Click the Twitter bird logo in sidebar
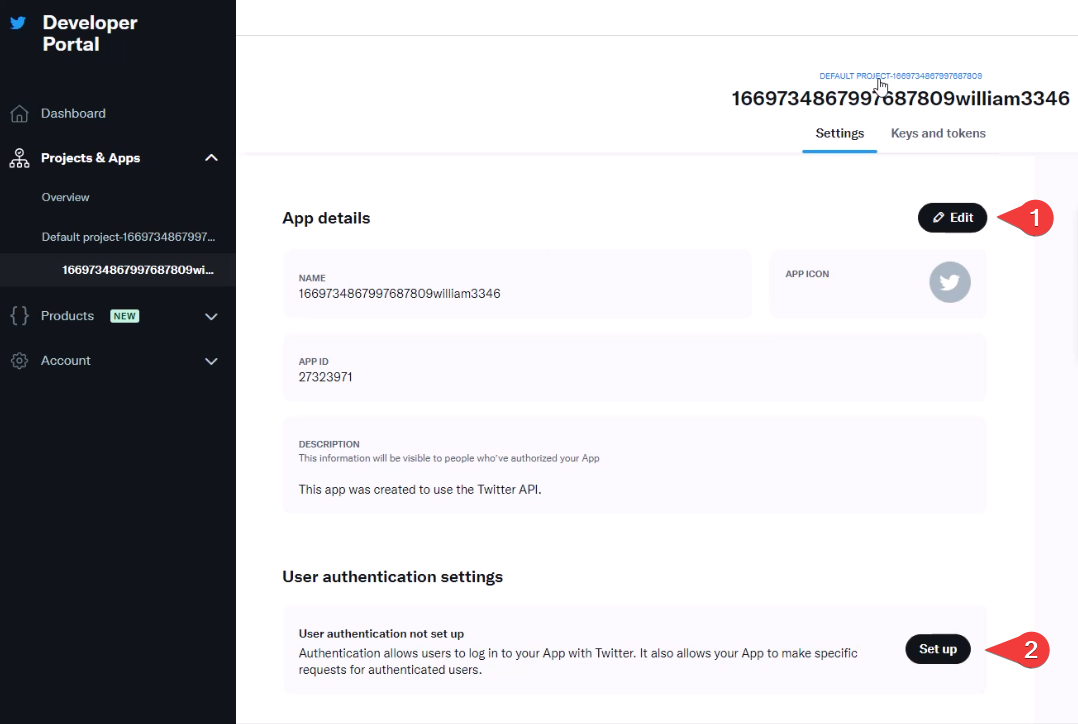1078x724 pixels. (19, 23)
